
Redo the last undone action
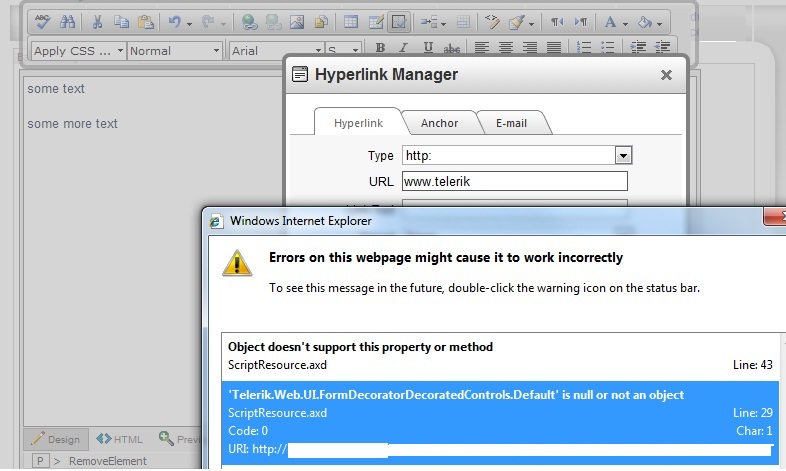coord(208,22)
